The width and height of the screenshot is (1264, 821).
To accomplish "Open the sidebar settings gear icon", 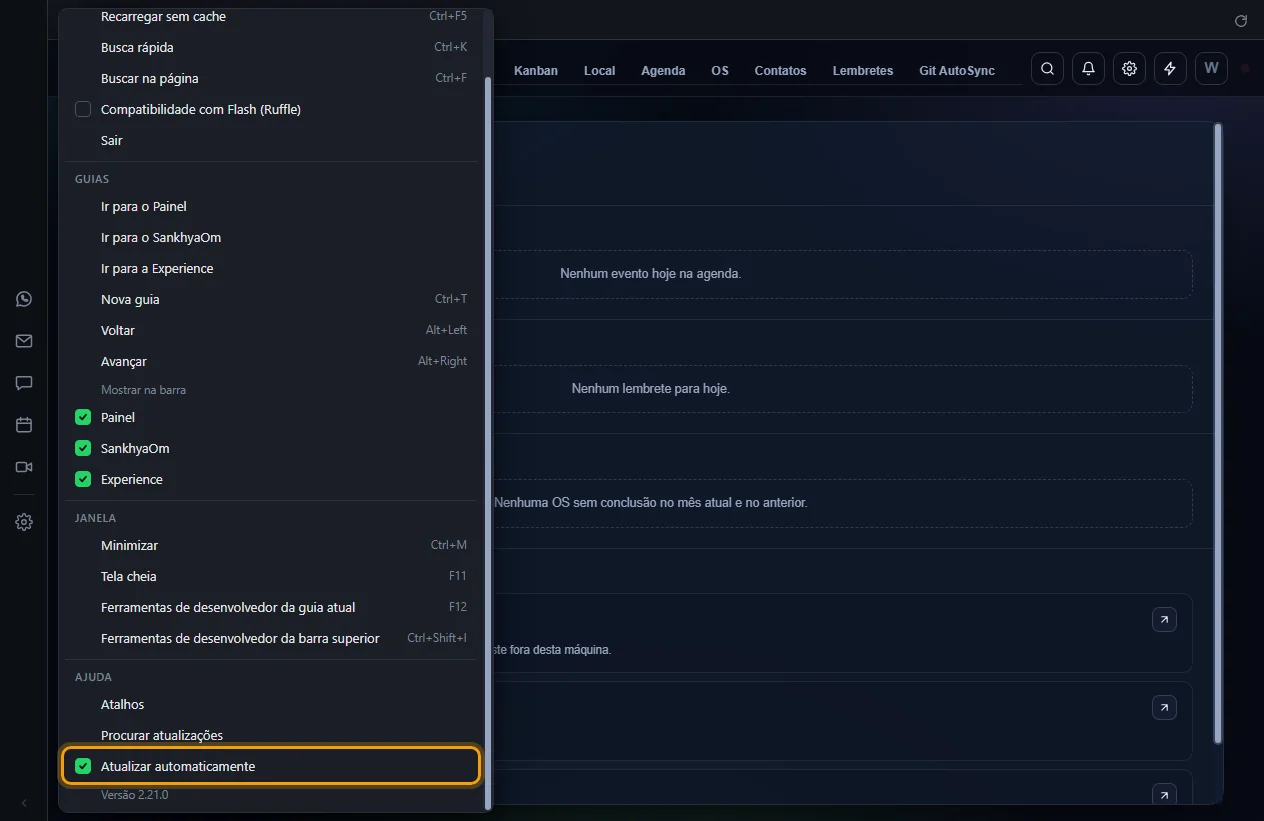I will click(24, 522).
